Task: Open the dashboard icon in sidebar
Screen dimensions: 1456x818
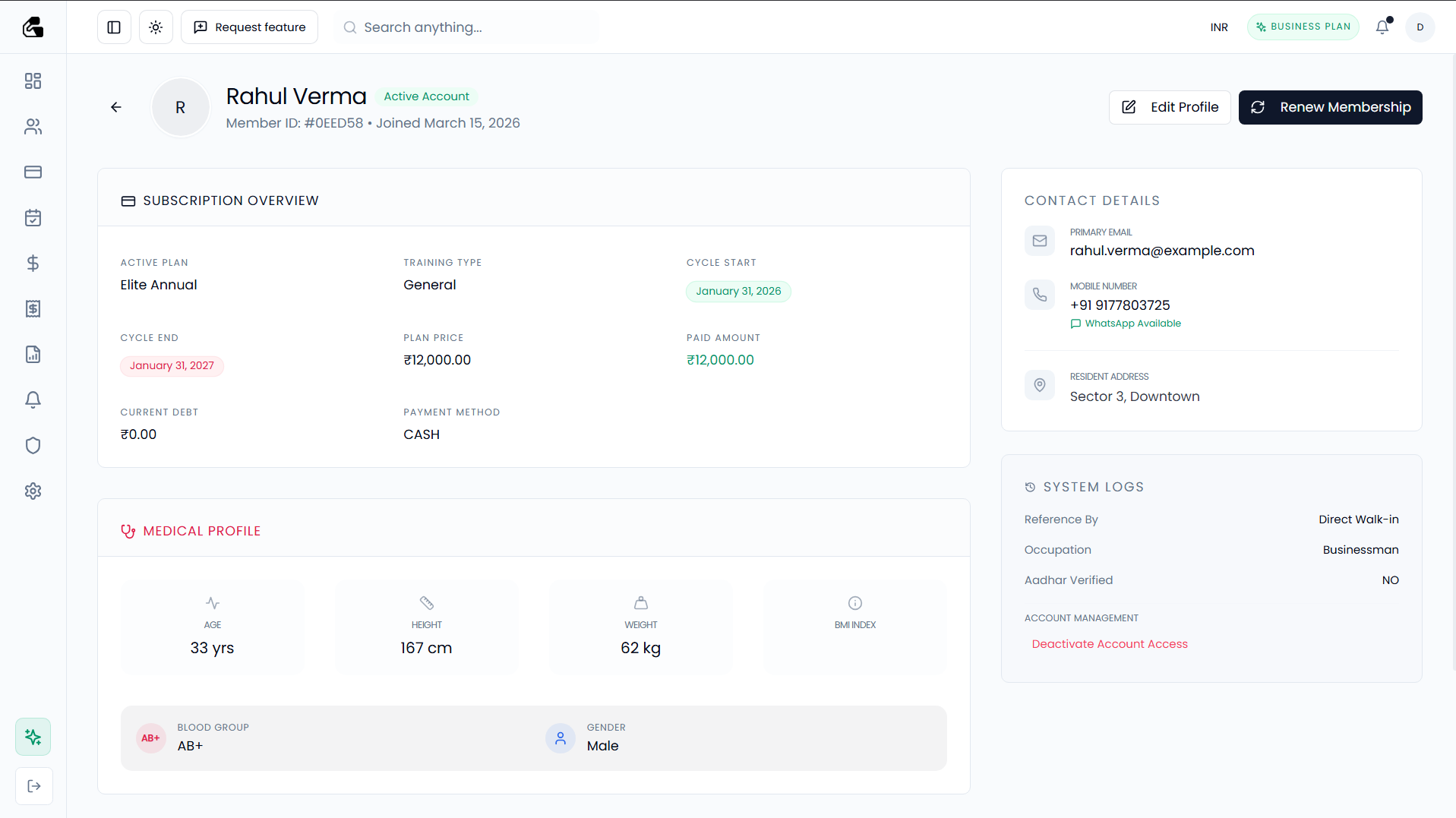Action: (x=33, y=81)
